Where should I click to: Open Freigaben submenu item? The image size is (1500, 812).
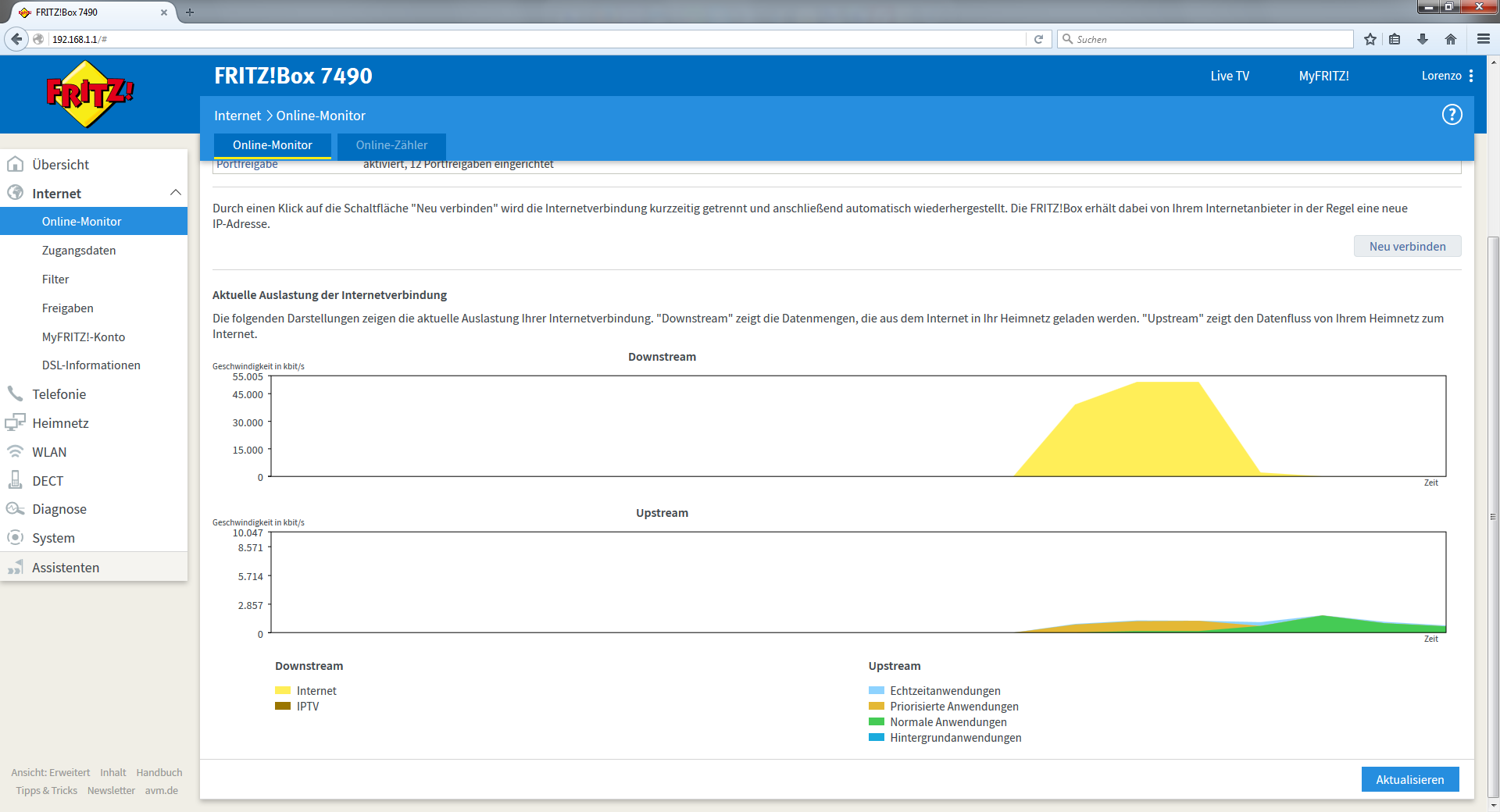pyautogui.click(x=68, y=308)
